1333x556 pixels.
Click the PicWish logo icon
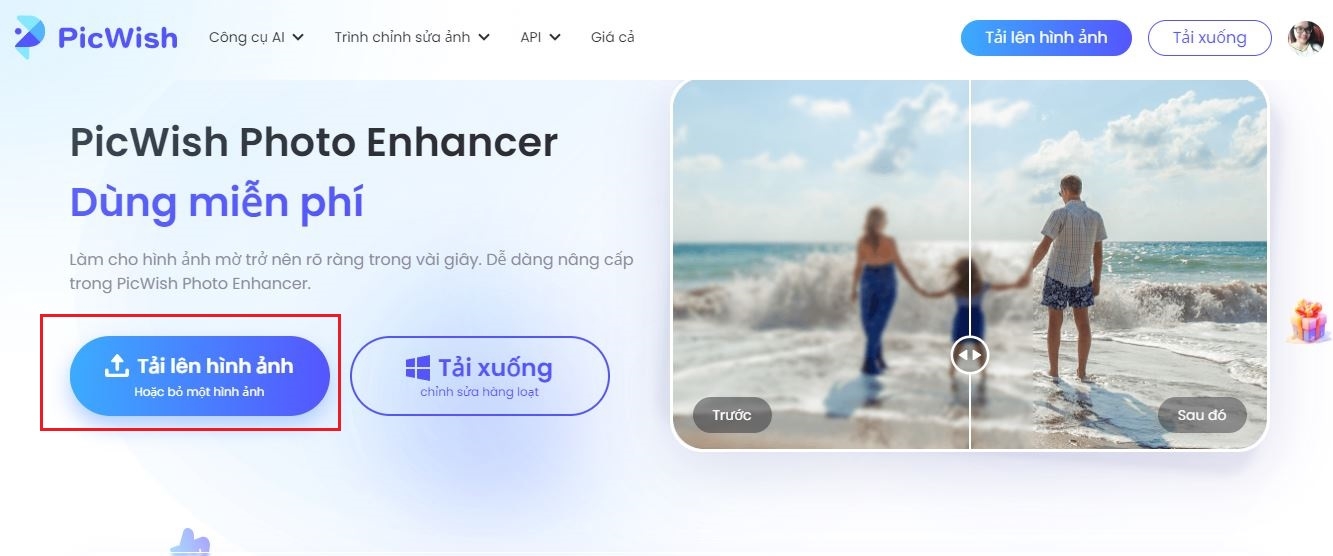click(x=29, y=35)
